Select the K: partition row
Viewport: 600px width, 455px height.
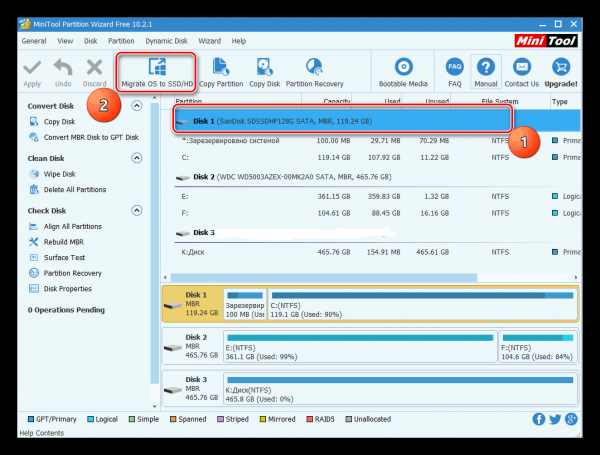click(x=377, y=252)
